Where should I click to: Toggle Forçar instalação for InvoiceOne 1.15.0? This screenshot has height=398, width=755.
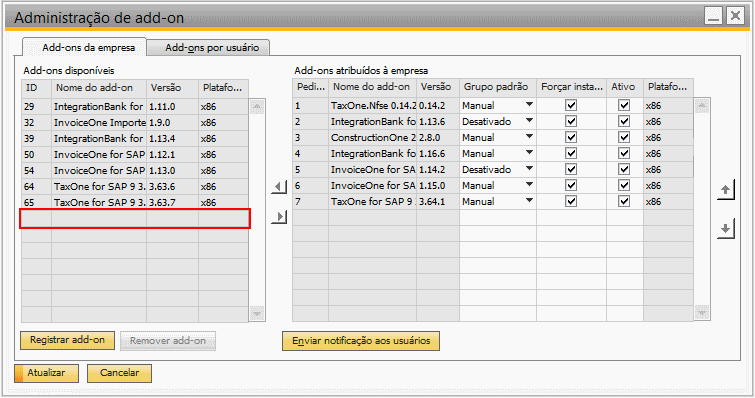point(571,185)
